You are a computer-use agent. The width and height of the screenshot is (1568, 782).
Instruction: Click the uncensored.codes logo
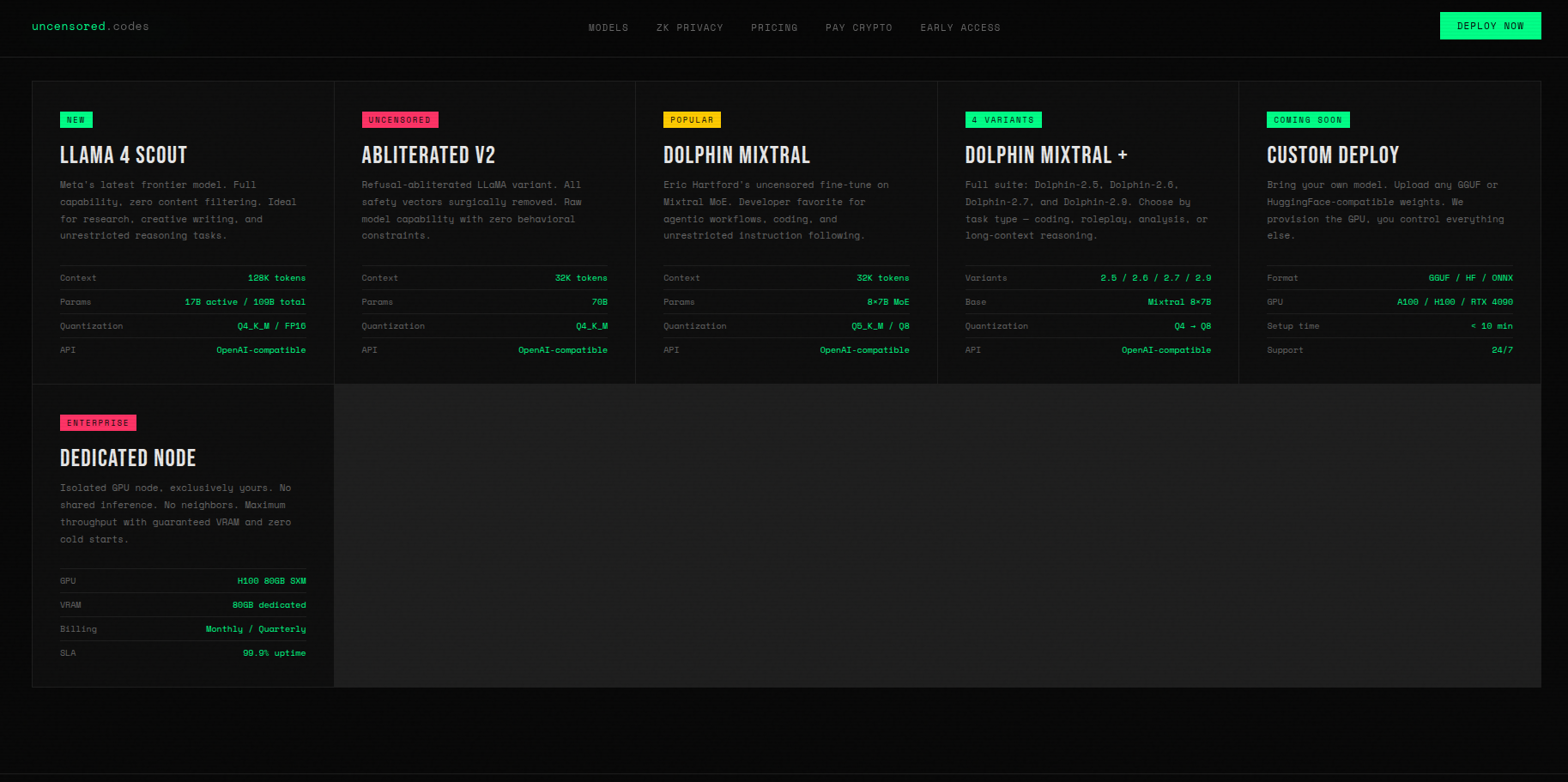point(89,26)
